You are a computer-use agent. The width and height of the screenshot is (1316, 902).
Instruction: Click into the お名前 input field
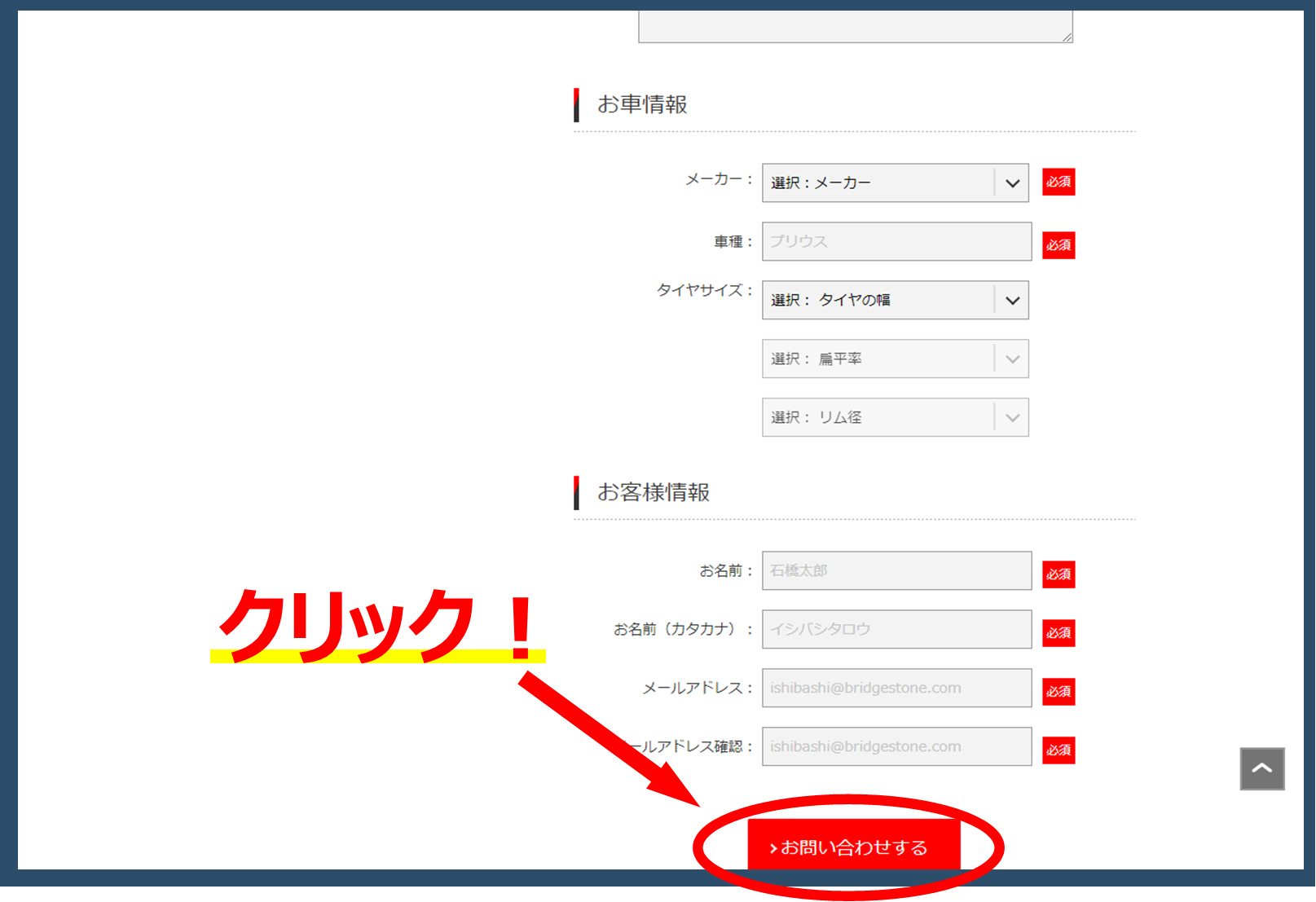click(896, 571)
